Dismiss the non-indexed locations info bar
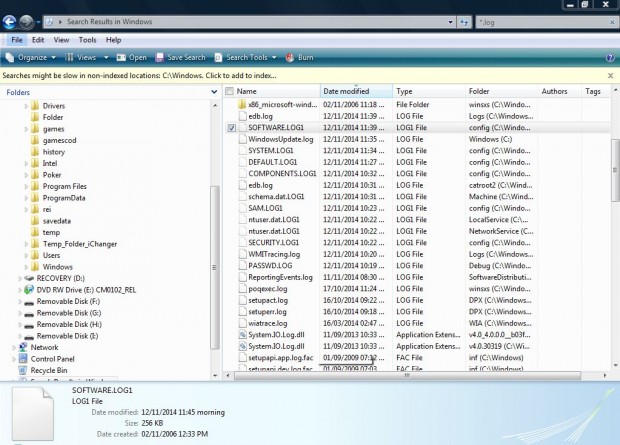The width and height of the screenshot is (620, 445). [x=611, y=76]
